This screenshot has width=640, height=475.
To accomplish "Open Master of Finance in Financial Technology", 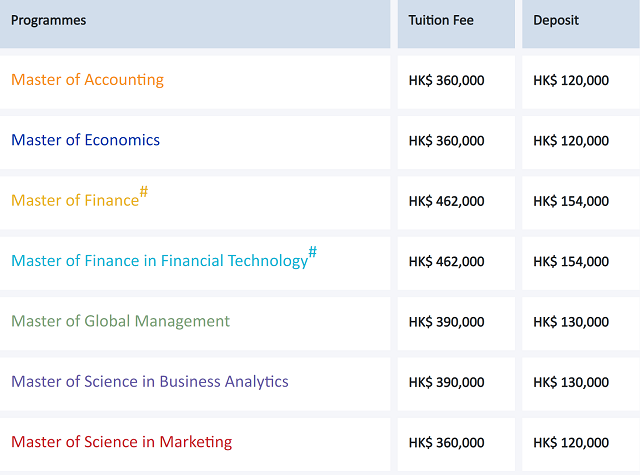I will tap(160, 261).
